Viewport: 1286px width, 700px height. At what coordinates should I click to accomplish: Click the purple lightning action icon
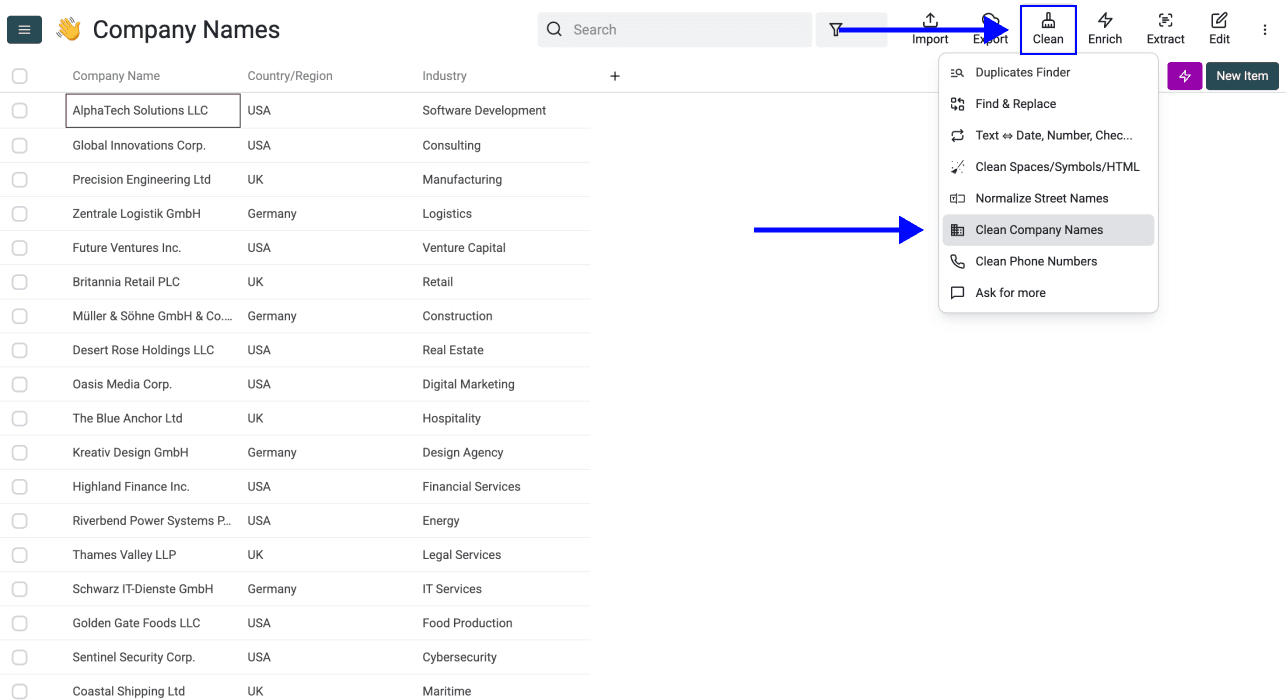(1184, 75)
